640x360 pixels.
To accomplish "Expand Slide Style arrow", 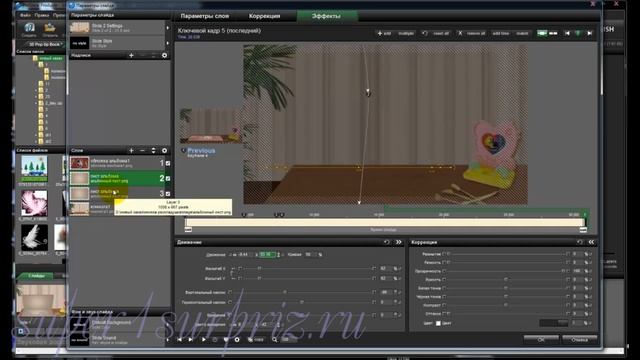I will click(167, 43).
